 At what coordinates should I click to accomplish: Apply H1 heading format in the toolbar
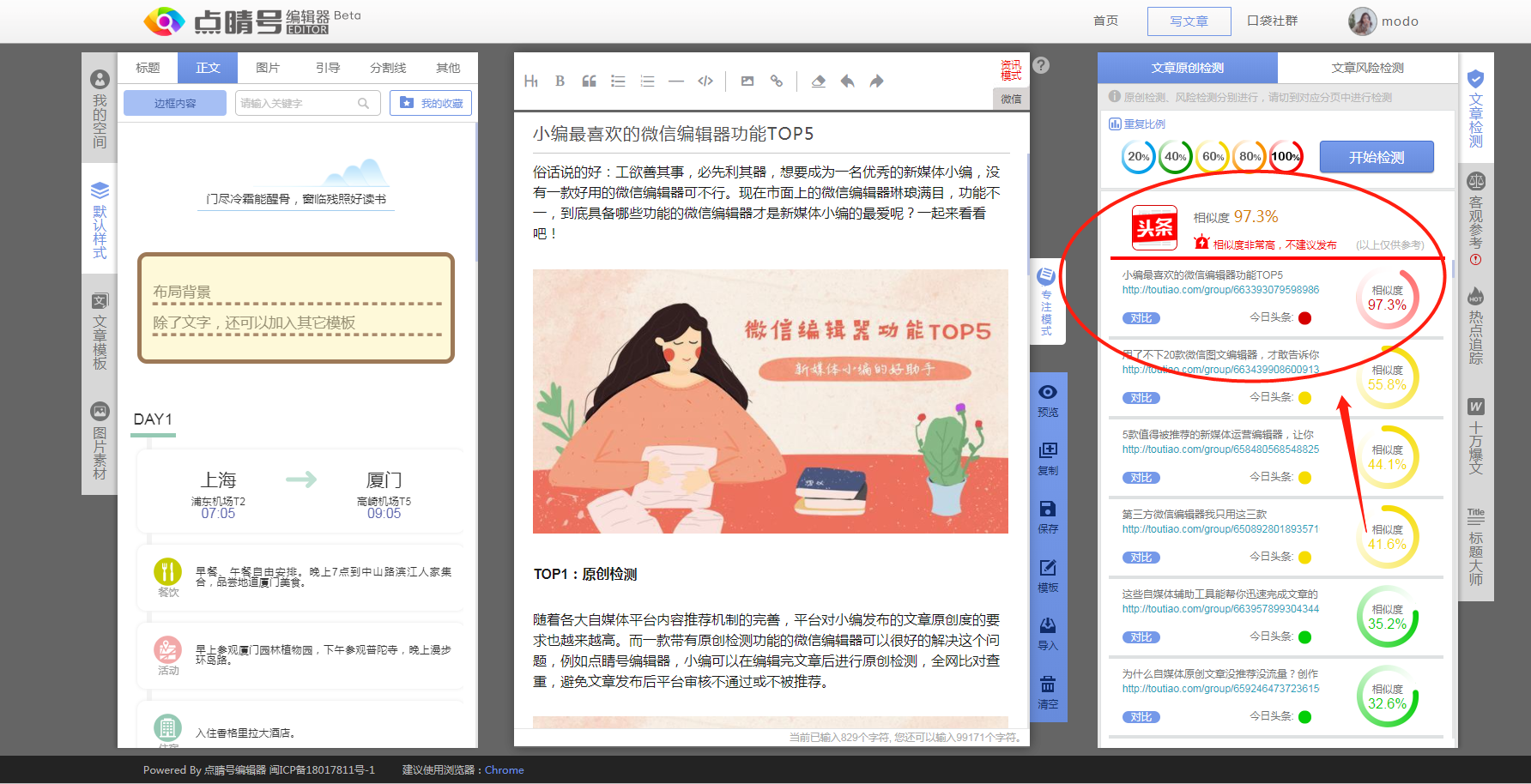[531, 81]
